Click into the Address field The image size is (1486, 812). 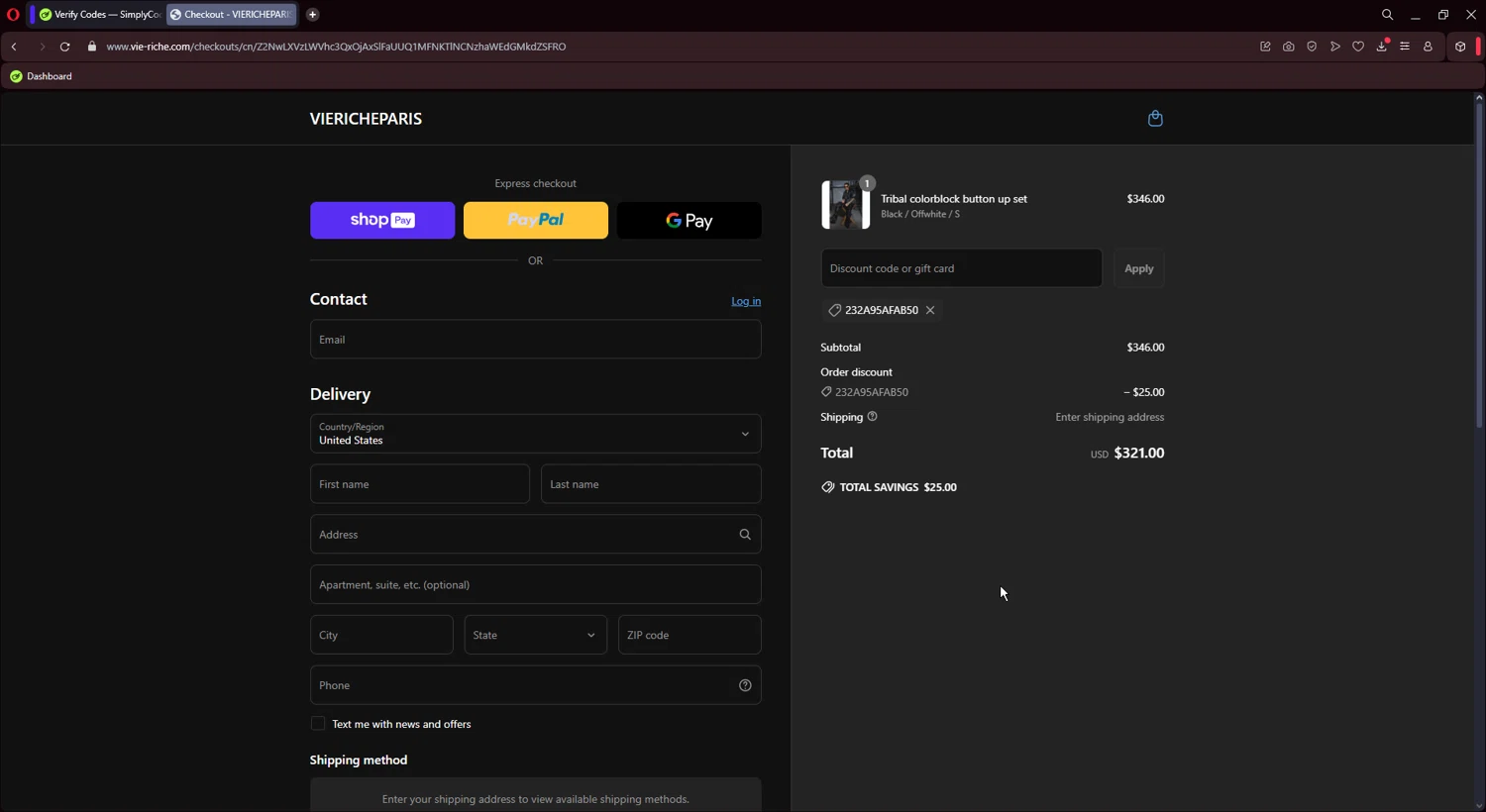[x=536, y=535]
